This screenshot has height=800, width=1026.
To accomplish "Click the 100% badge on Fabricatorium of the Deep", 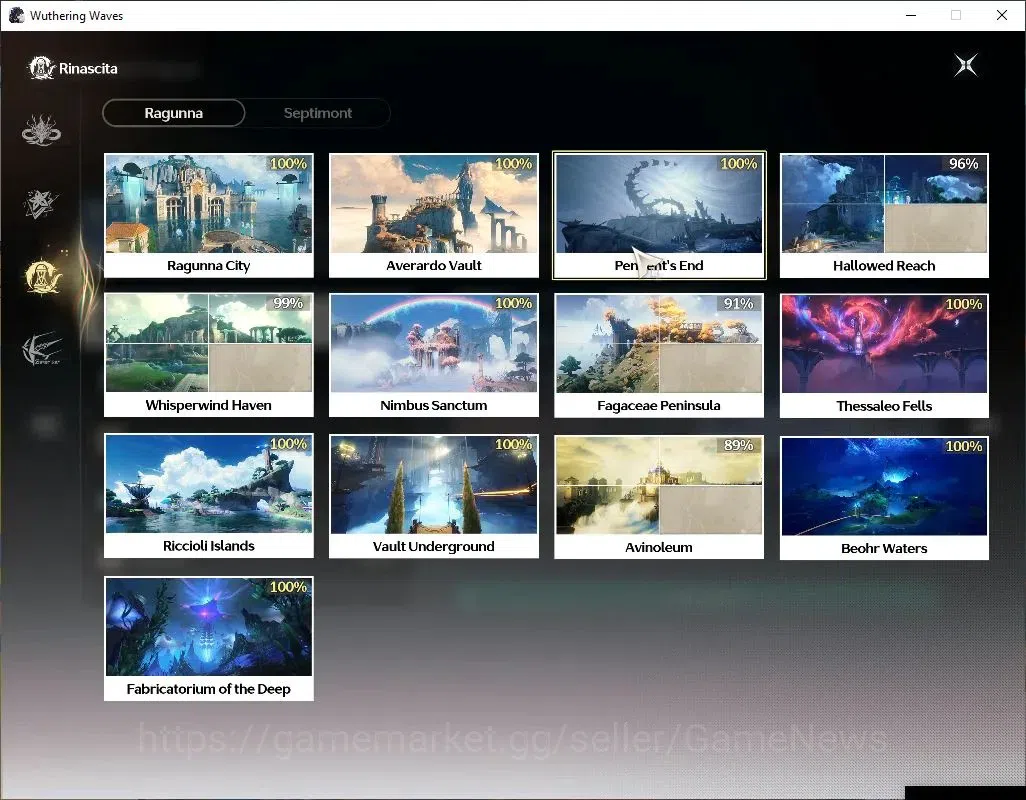I will point(288,587).
